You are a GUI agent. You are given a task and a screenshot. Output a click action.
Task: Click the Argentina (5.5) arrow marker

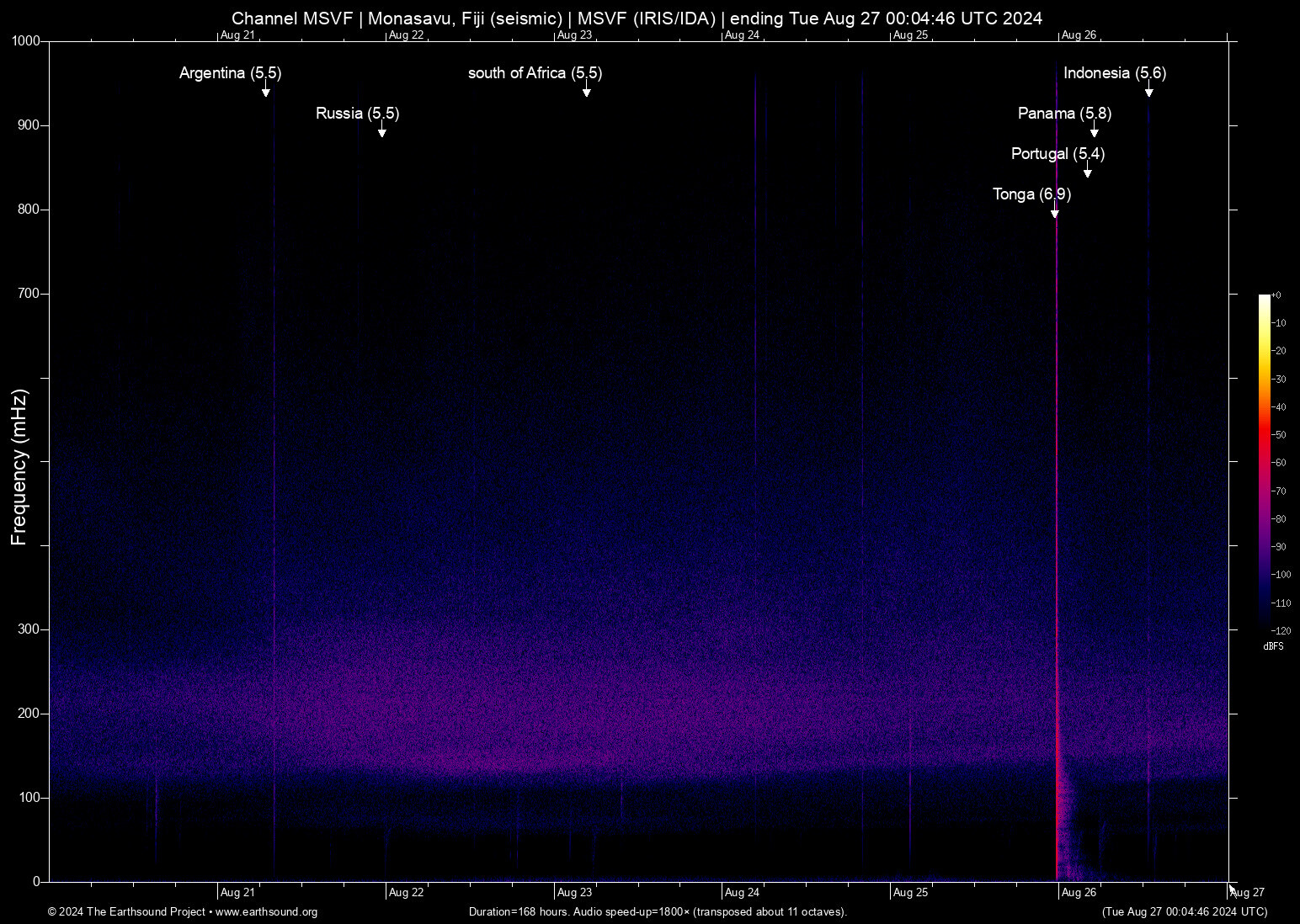(266, 89)
